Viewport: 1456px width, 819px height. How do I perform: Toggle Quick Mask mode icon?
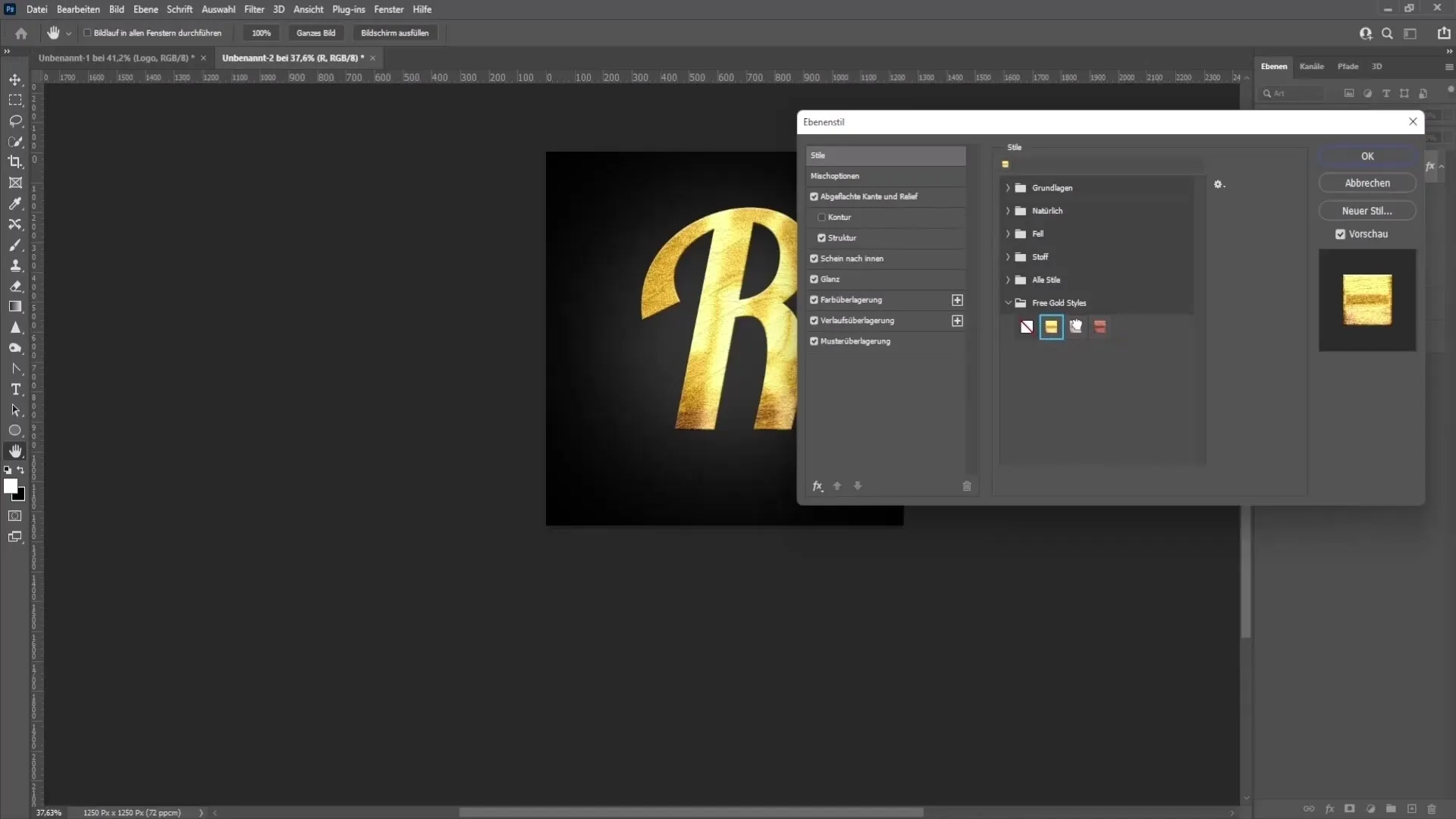(x=15, y=516)
